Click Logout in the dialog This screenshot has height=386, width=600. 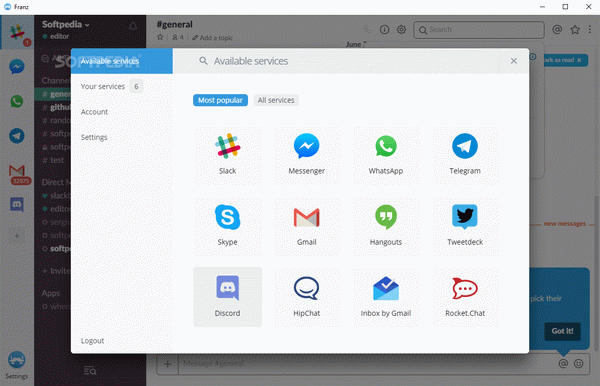(x=92, y=340)
